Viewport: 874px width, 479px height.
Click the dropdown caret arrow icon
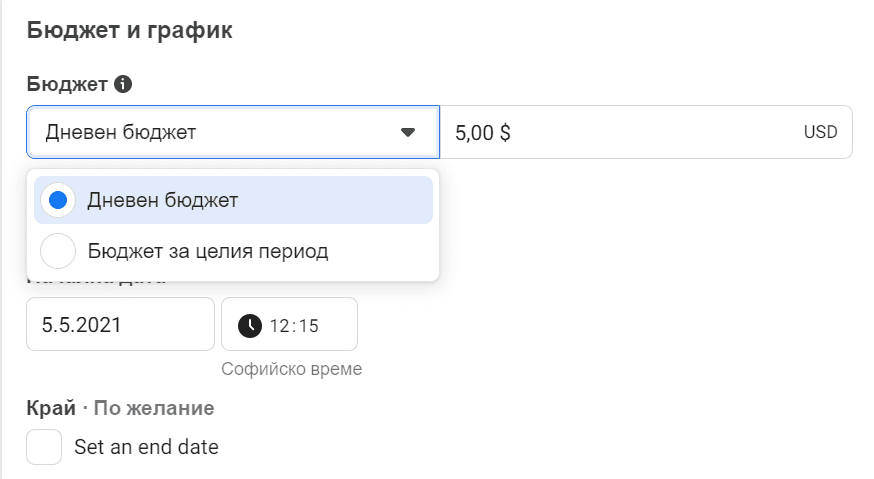(408, 132)
